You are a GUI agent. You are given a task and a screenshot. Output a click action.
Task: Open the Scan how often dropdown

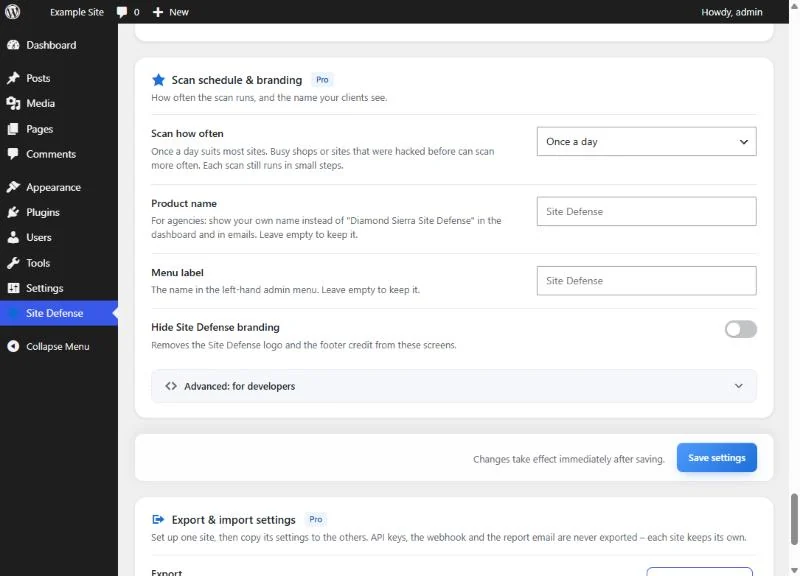646,141
